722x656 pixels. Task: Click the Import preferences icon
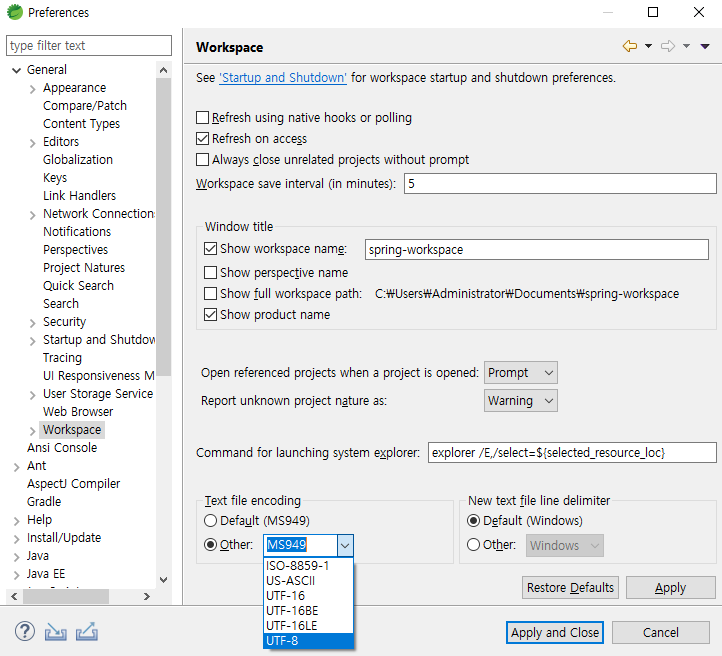pyautogui.click(x=55, y=632)
